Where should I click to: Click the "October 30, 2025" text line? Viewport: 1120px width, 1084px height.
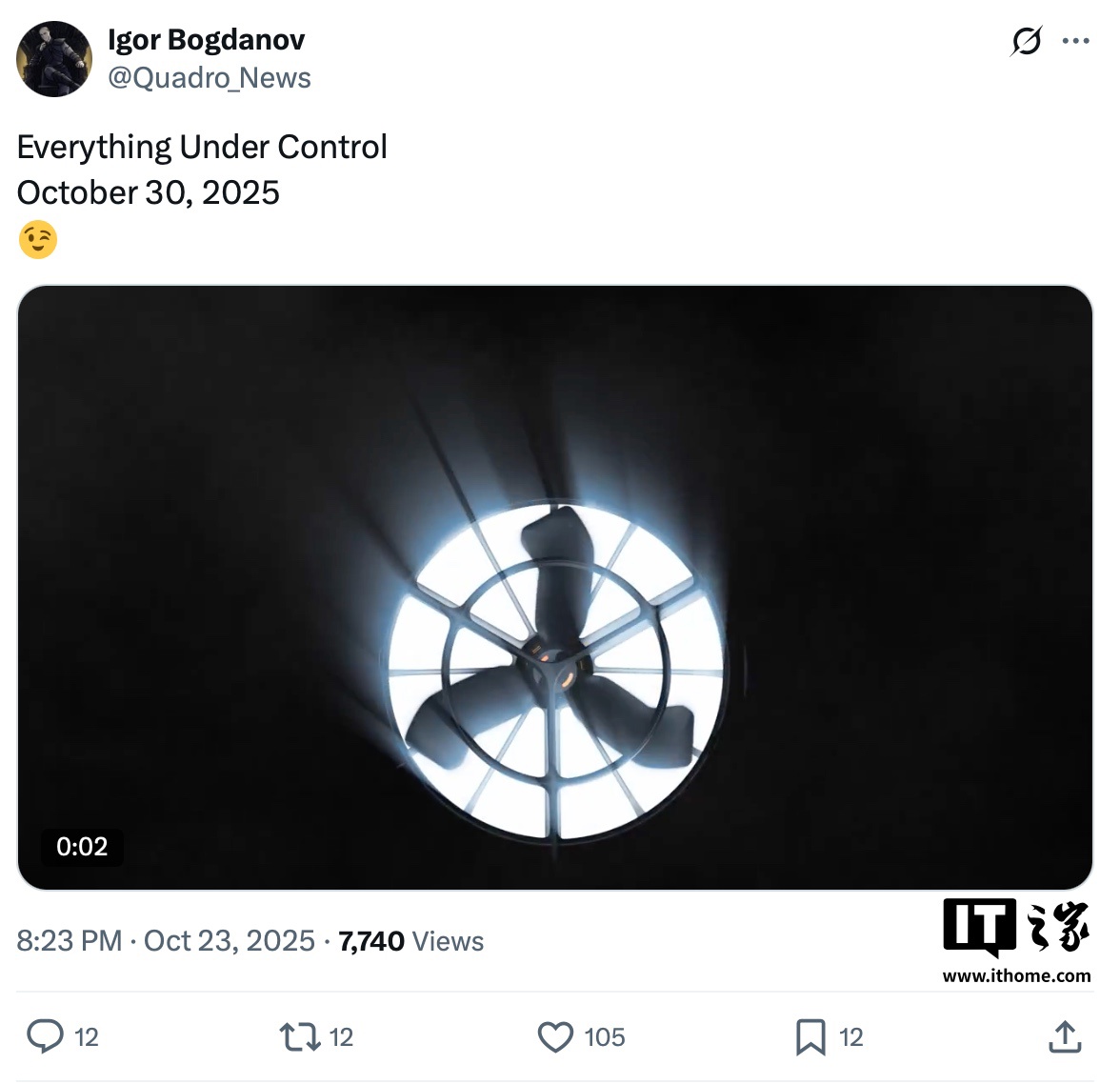tap(149, 192)
